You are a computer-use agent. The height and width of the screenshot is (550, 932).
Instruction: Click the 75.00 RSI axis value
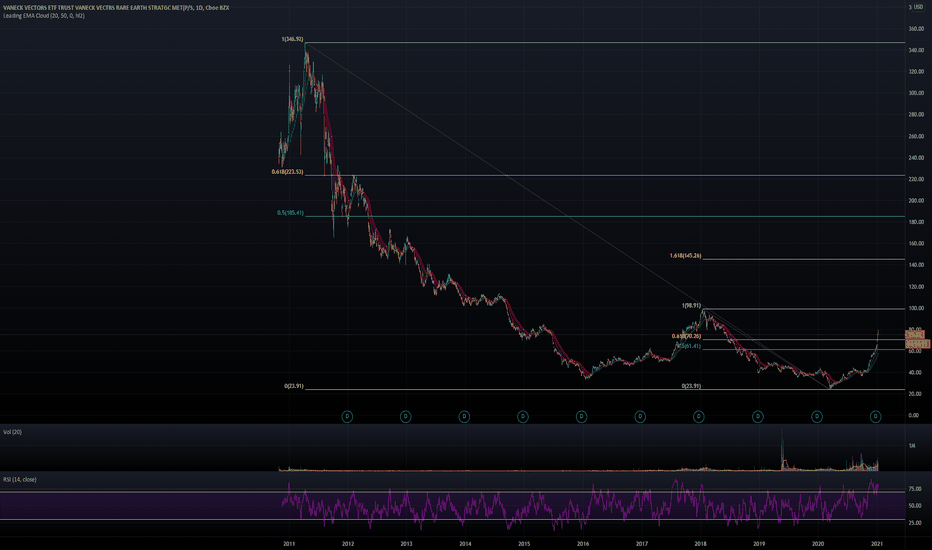click(915, 489)
